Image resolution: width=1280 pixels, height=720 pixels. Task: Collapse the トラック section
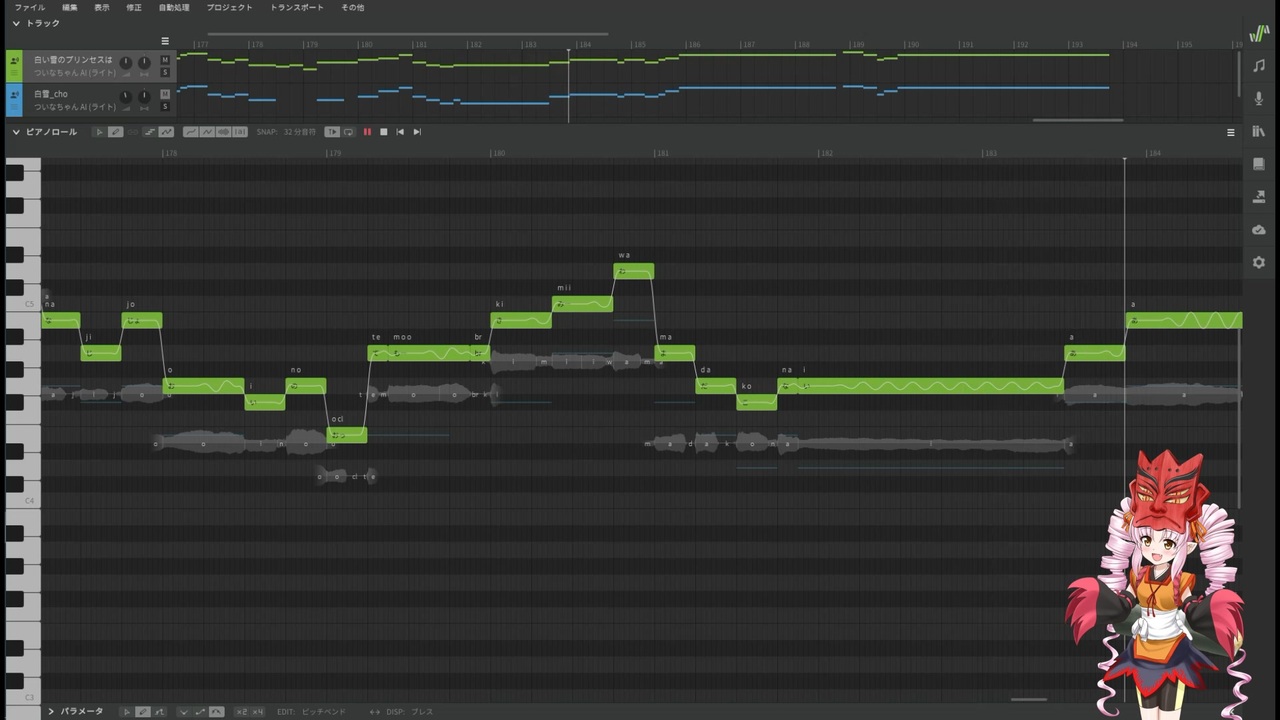(16, 23)
